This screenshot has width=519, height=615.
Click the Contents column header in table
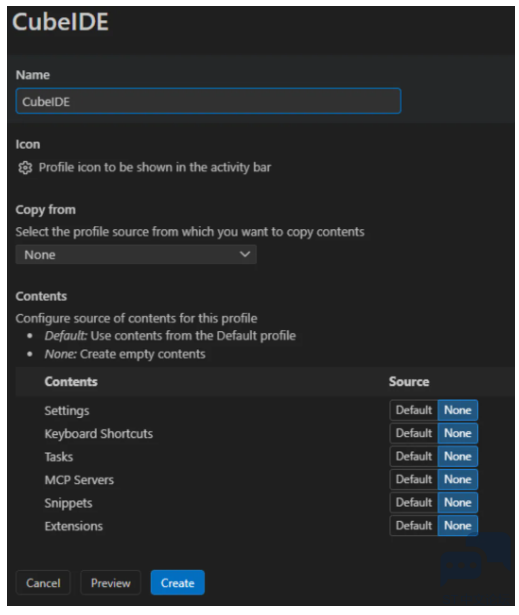(x=71, y=382)
